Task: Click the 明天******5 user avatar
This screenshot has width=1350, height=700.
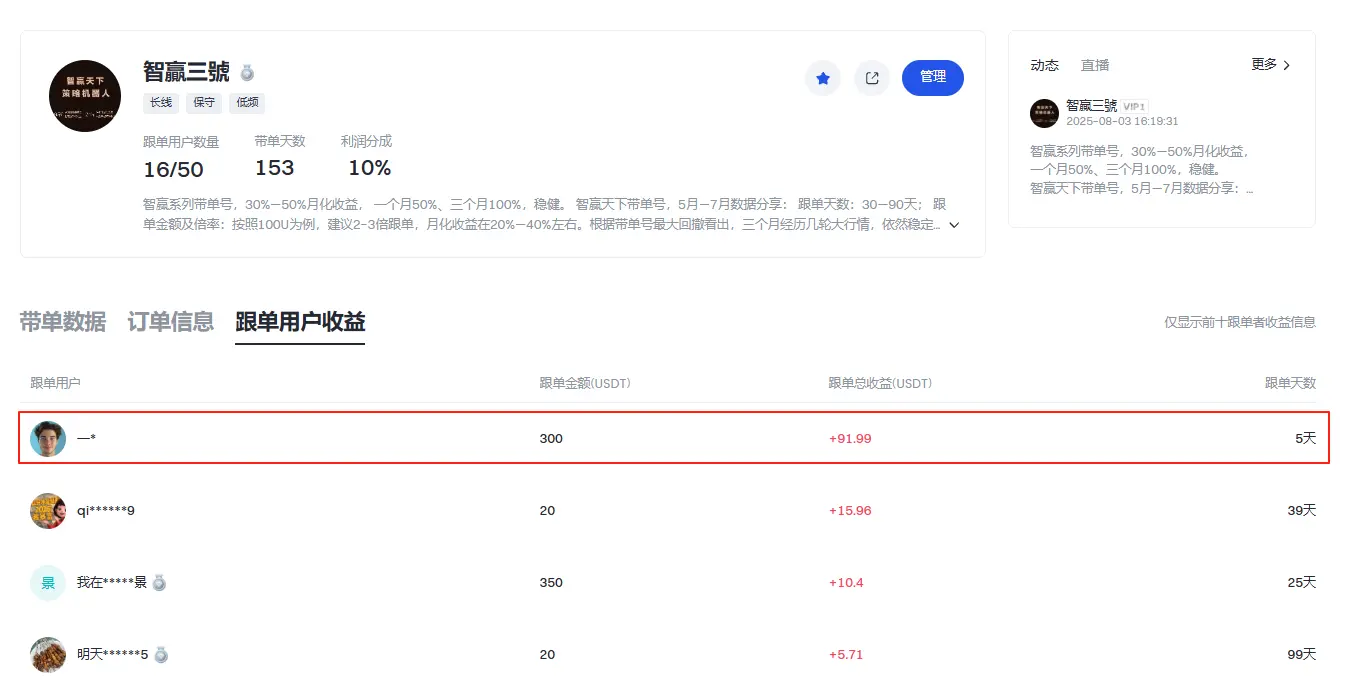Action: click(48, 655)
